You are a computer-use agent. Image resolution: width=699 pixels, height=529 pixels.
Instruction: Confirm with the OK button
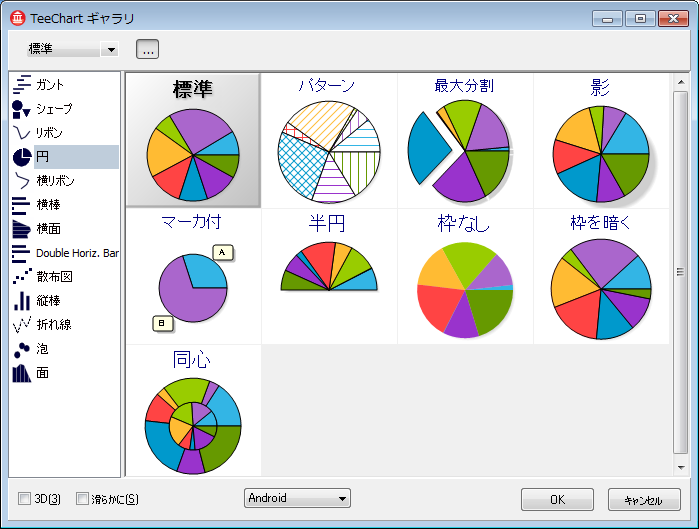(557, 500)
